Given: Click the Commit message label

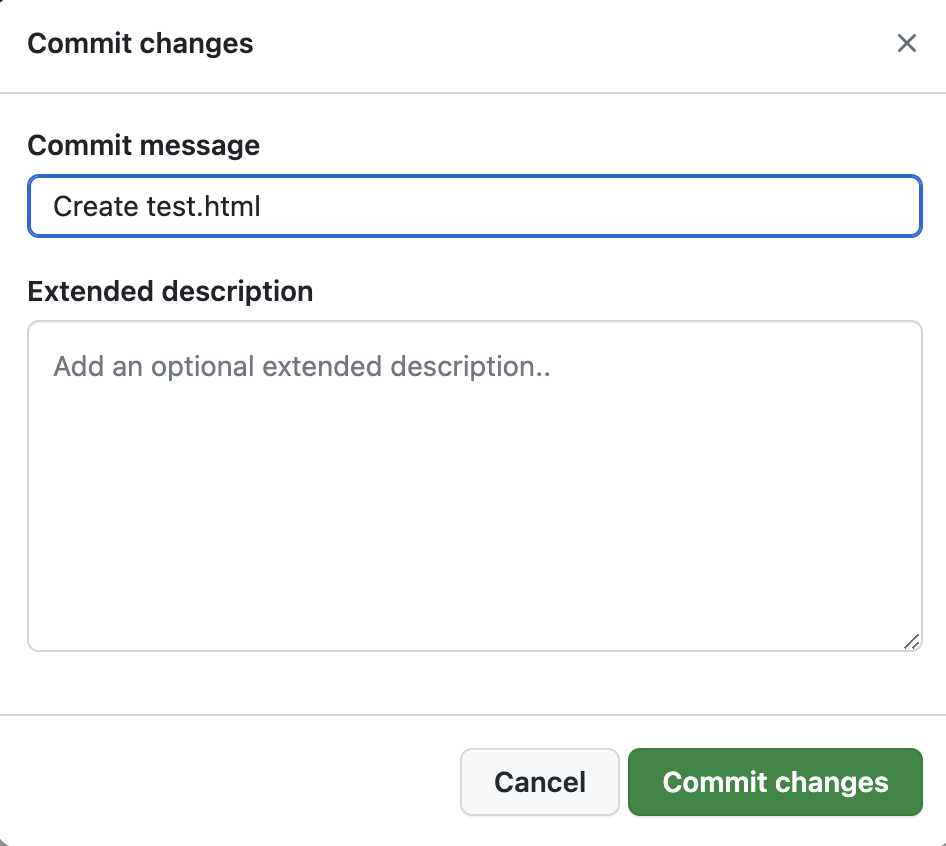Looking at the screenshot, I should point(143,146).
